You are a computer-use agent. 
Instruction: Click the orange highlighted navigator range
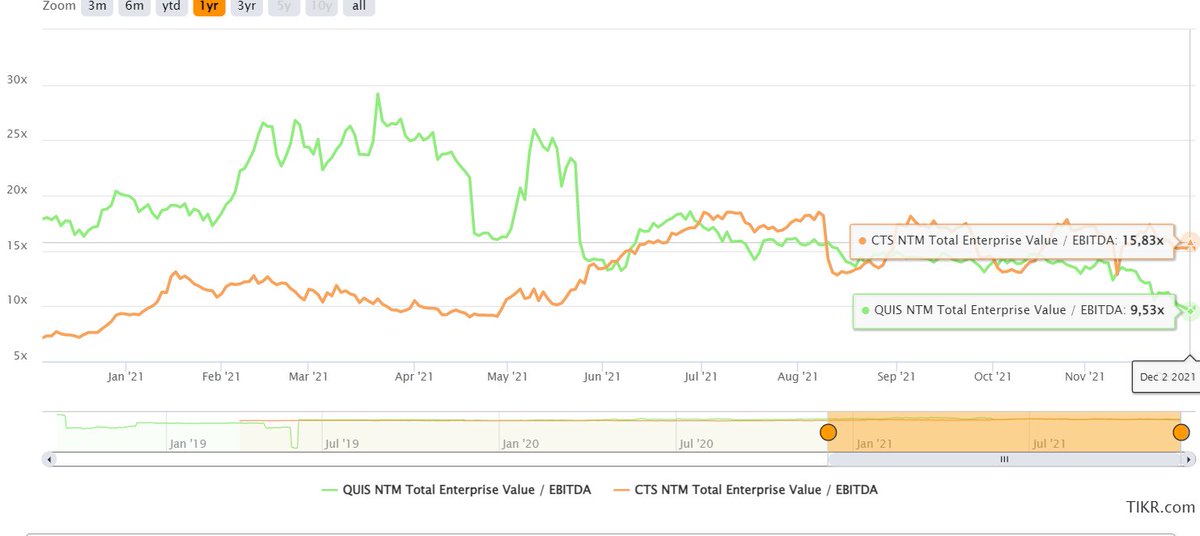point(1004,431)
